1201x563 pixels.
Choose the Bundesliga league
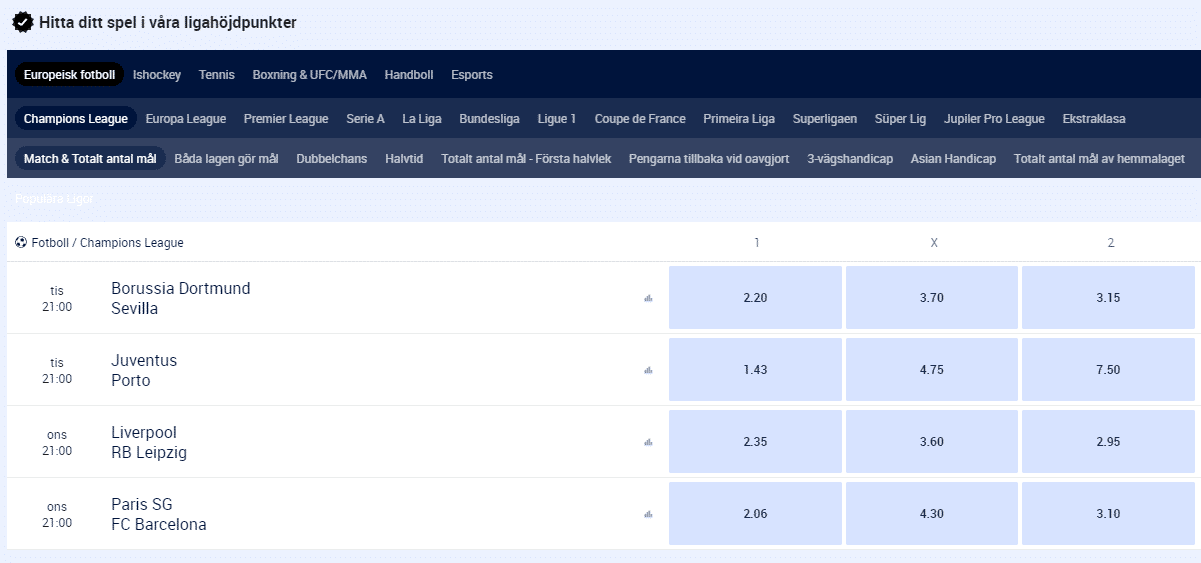(489, 119)
